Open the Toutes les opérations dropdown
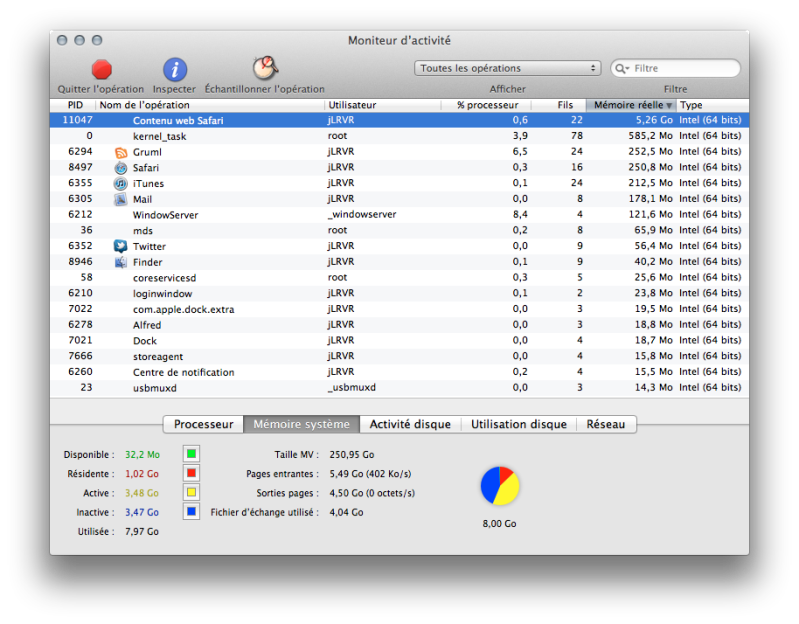This screenshot has height=624, width=799. click(x=508, y=68)
